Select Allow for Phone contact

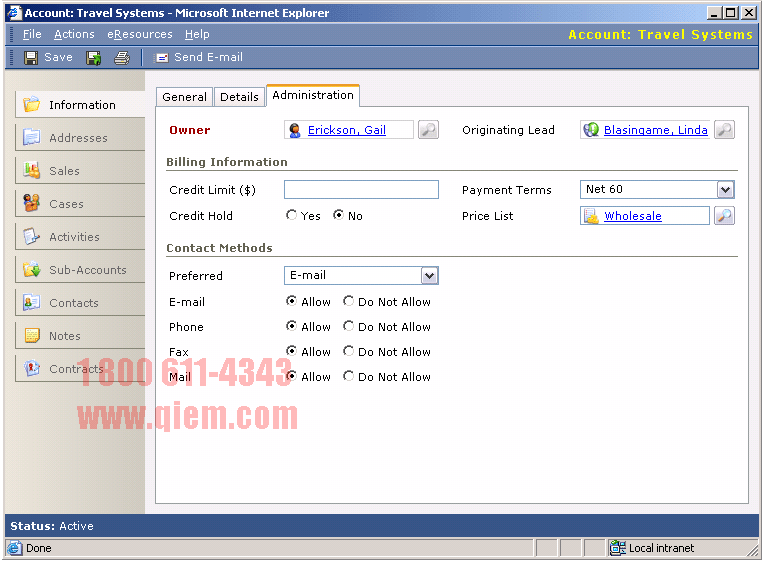(x=291, y=326)
